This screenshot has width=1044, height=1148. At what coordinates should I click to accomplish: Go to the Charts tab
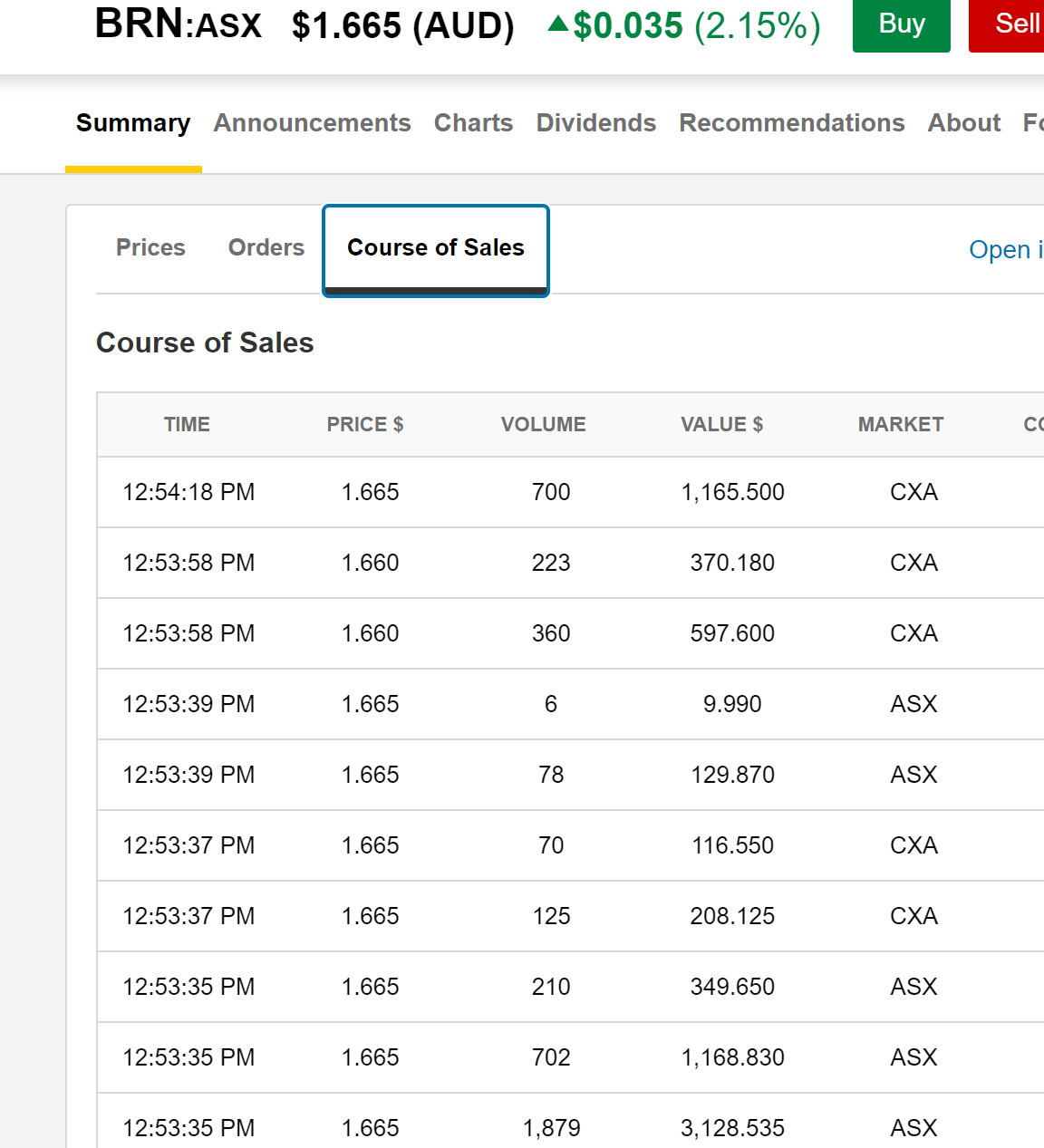click(473, 123)
